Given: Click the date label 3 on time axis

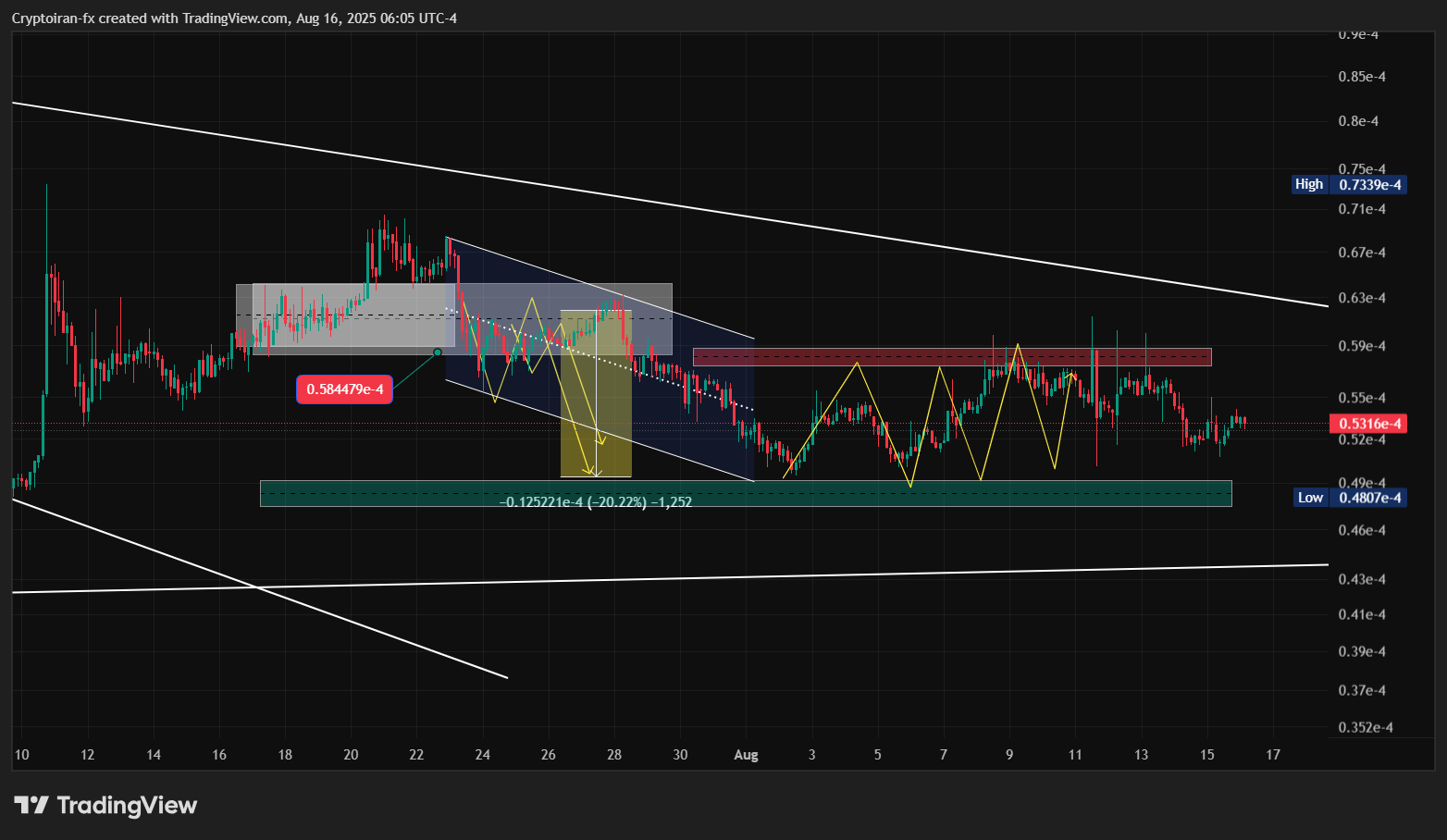Looking at the screenshot, I should [x=812, y=755].
